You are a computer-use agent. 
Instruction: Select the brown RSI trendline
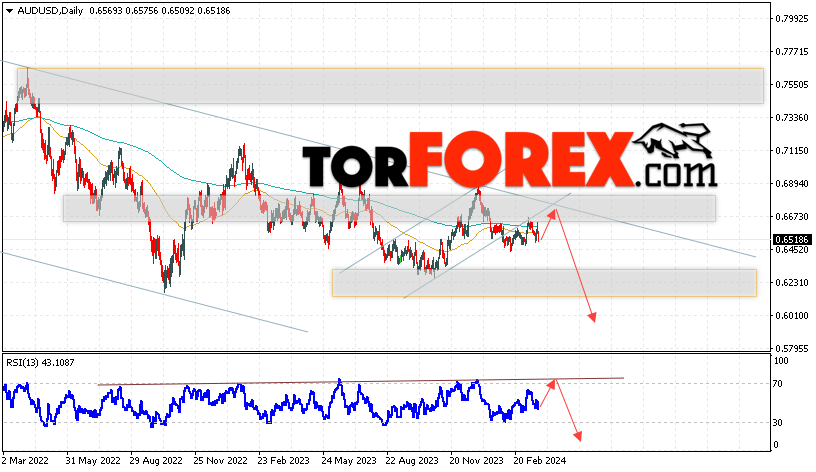pos(361,381)
